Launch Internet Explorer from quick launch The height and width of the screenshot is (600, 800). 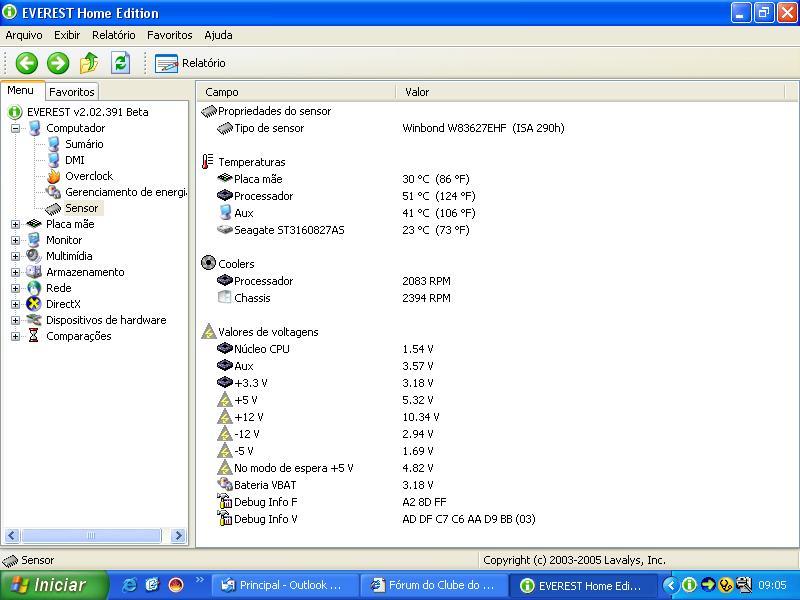click(x=129, y=585)
